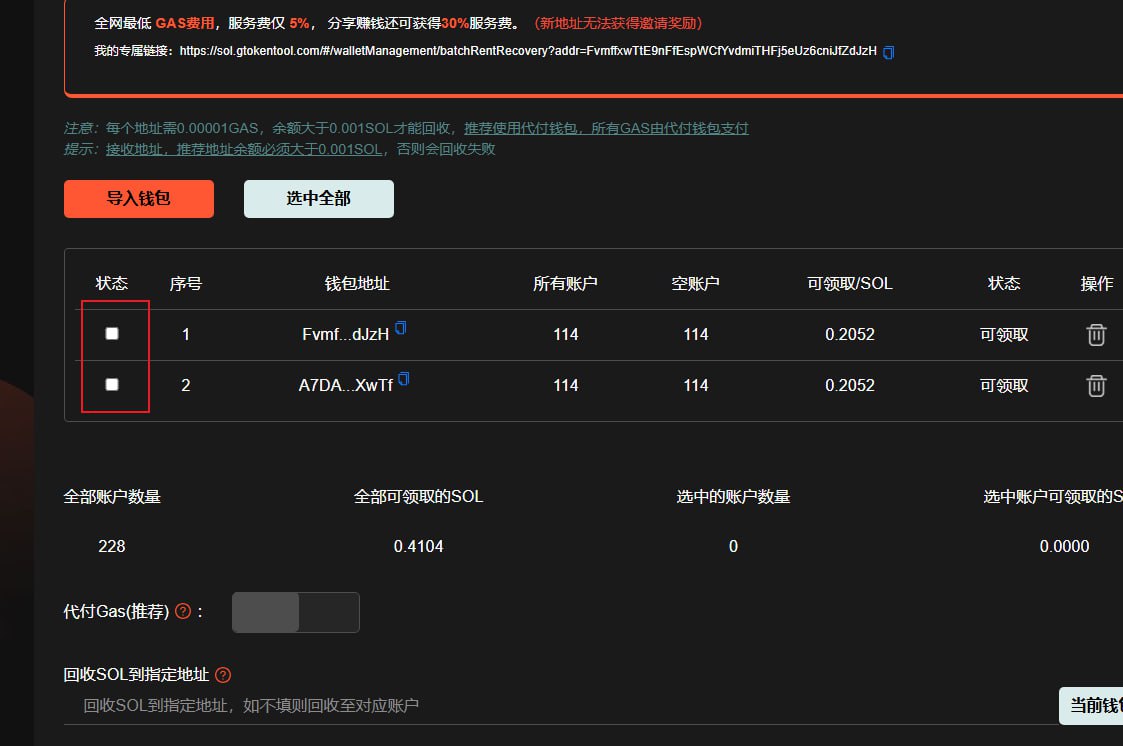Open the sol.gtokentool.com referral URL
The image size is (1123, 746).
[x=528, y=51]
